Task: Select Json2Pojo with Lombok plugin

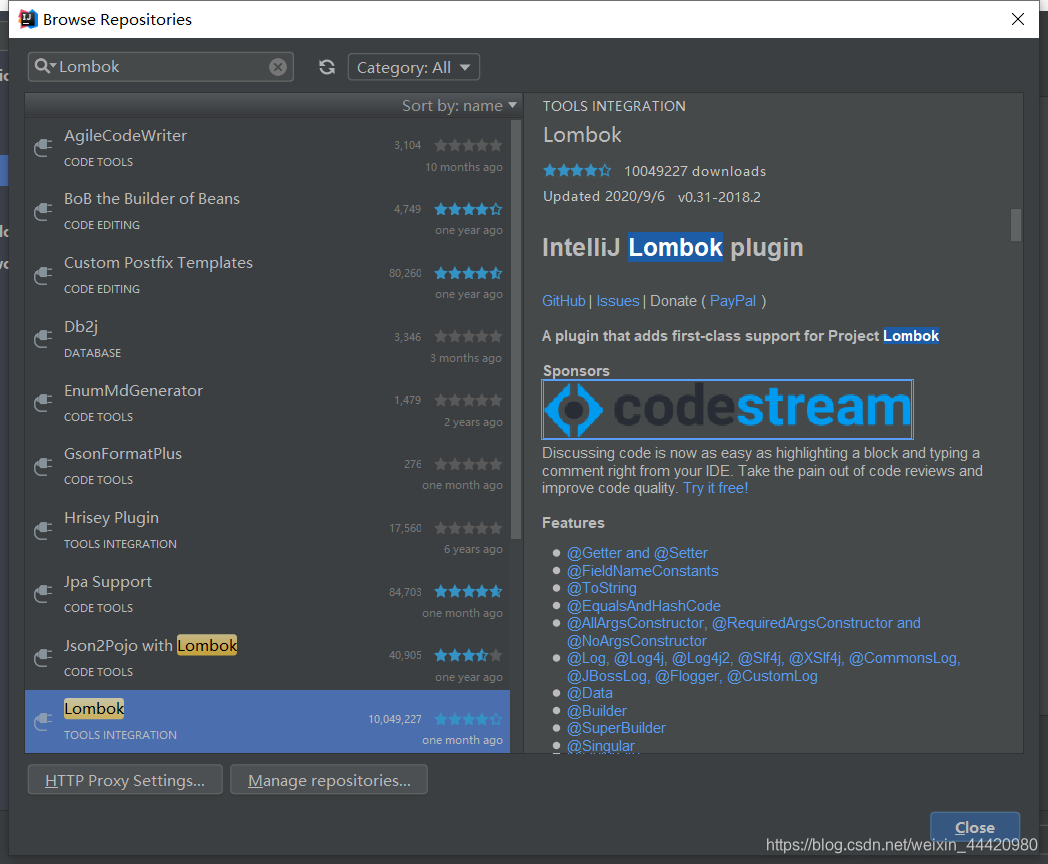Action: click(x=267, y=658)
